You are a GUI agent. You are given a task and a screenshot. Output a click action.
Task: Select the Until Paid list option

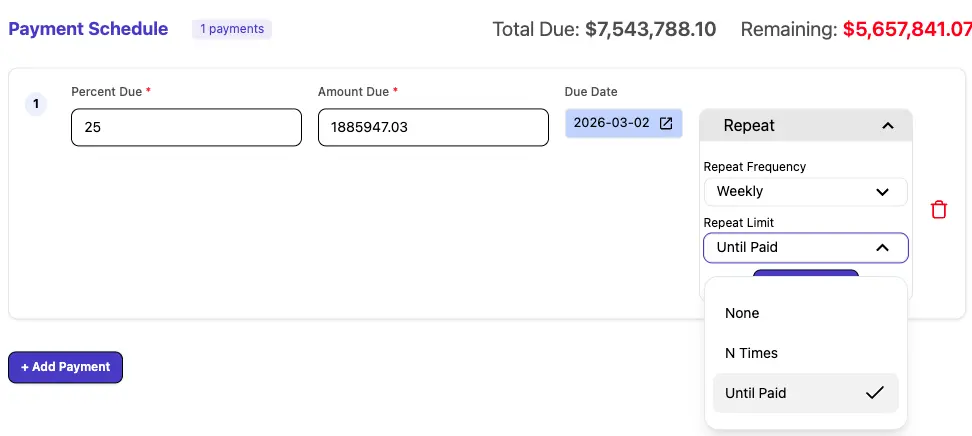pyautogui.click(x=756, y=393)
